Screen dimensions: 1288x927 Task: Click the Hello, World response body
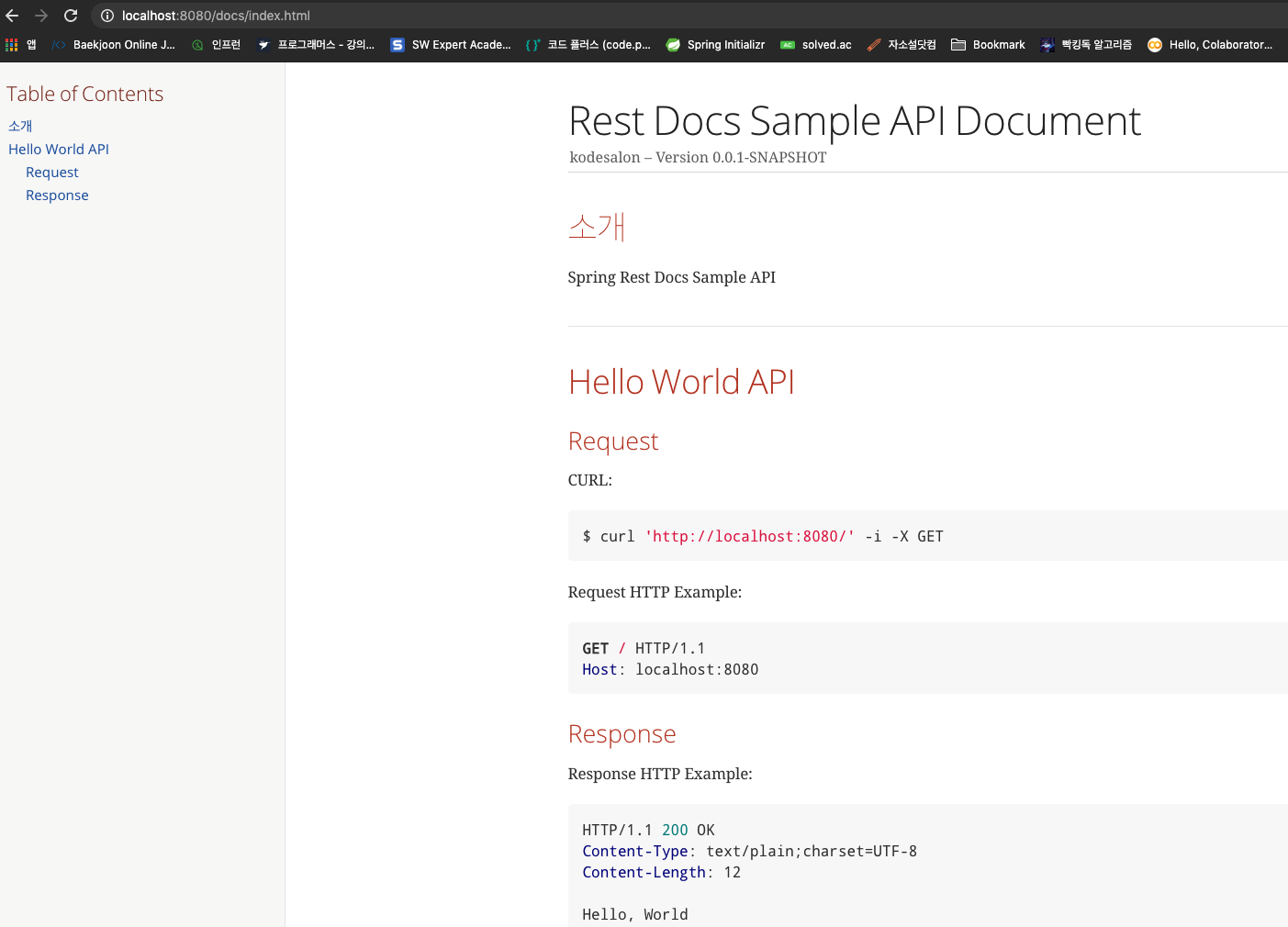coord(635,914)
